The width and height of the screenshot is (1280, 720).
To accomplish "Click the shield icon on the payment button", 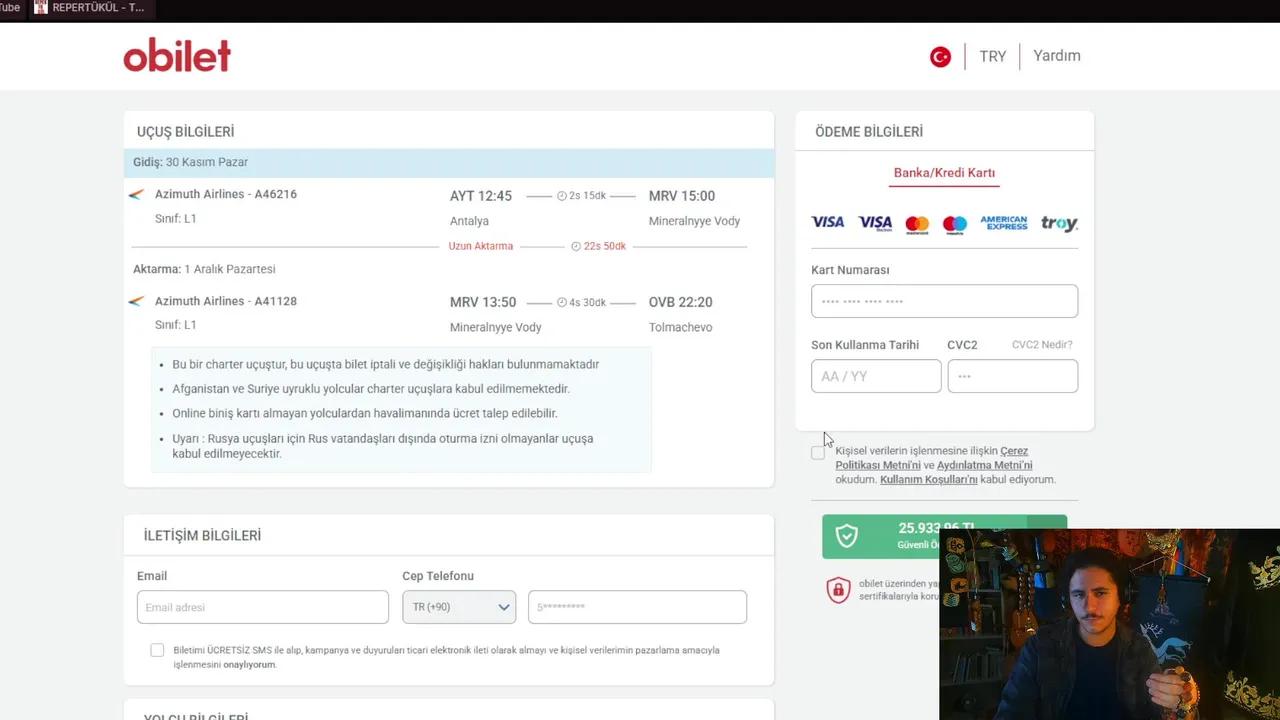I will click(847, 536).
